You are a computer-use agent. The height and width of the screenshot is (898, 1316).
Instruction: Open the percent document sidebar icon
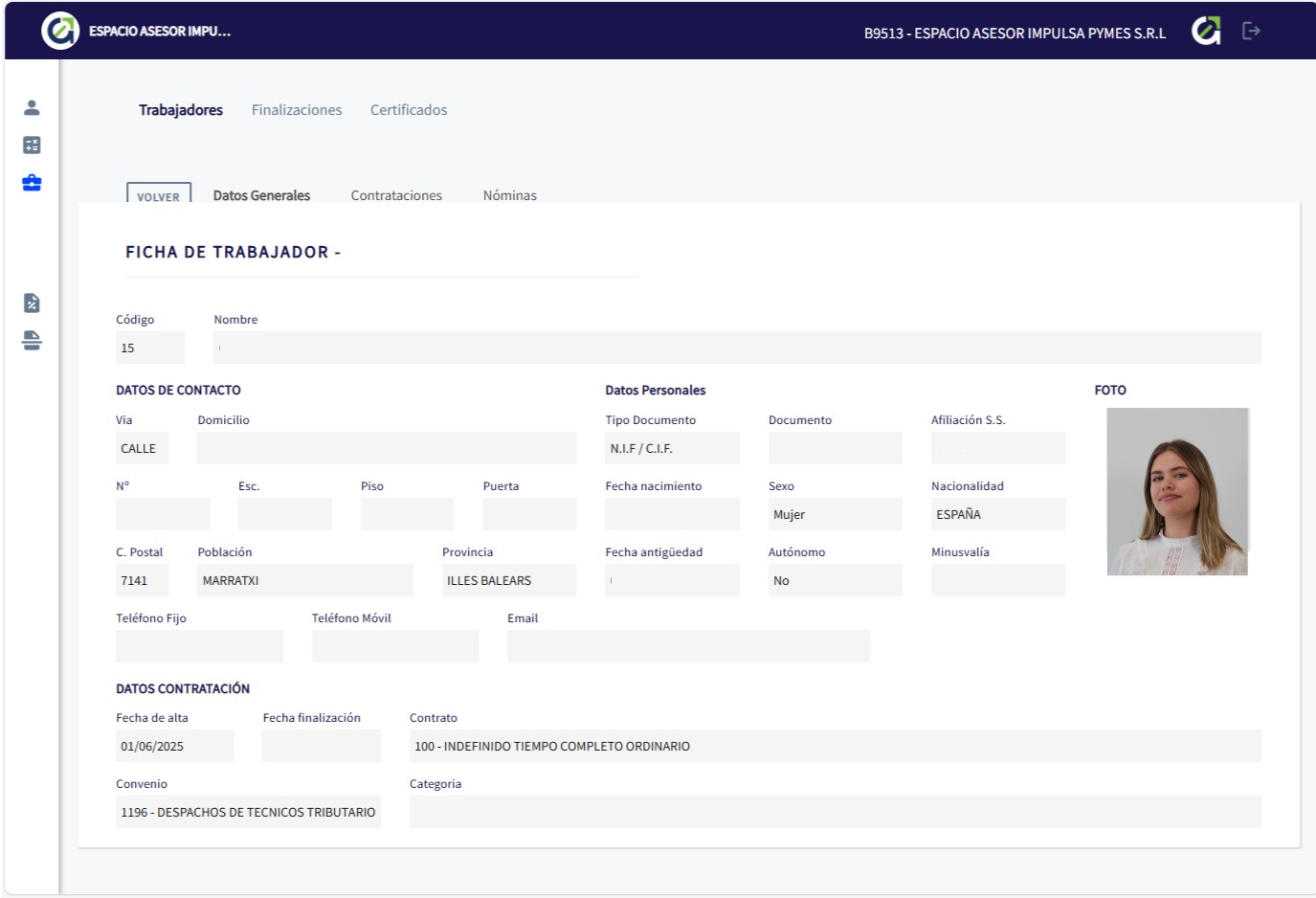[x=32, y=303]
